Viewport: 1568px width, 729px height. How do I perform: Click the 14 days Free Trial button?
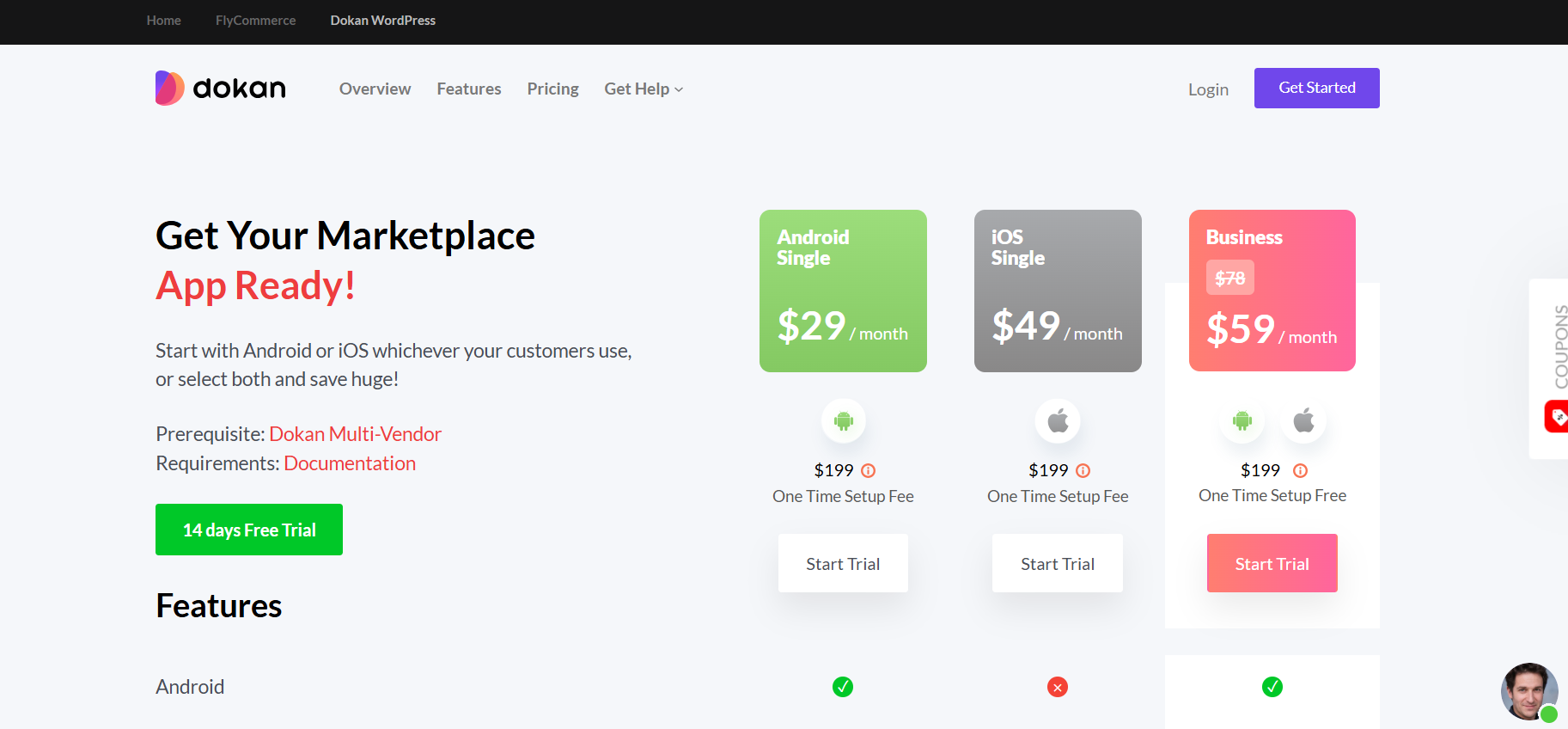249,530
